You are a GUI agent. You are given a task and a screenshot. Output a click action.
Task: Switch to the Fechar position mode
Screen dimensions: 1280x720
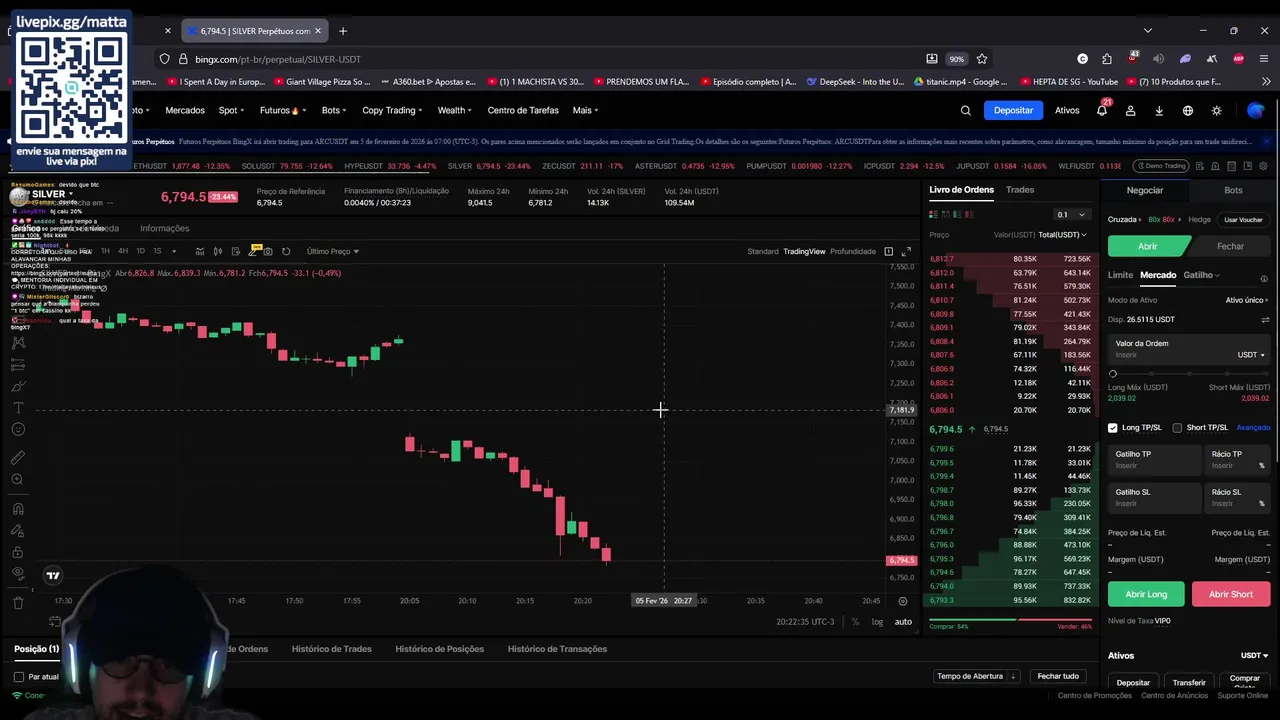(1230, 246)
